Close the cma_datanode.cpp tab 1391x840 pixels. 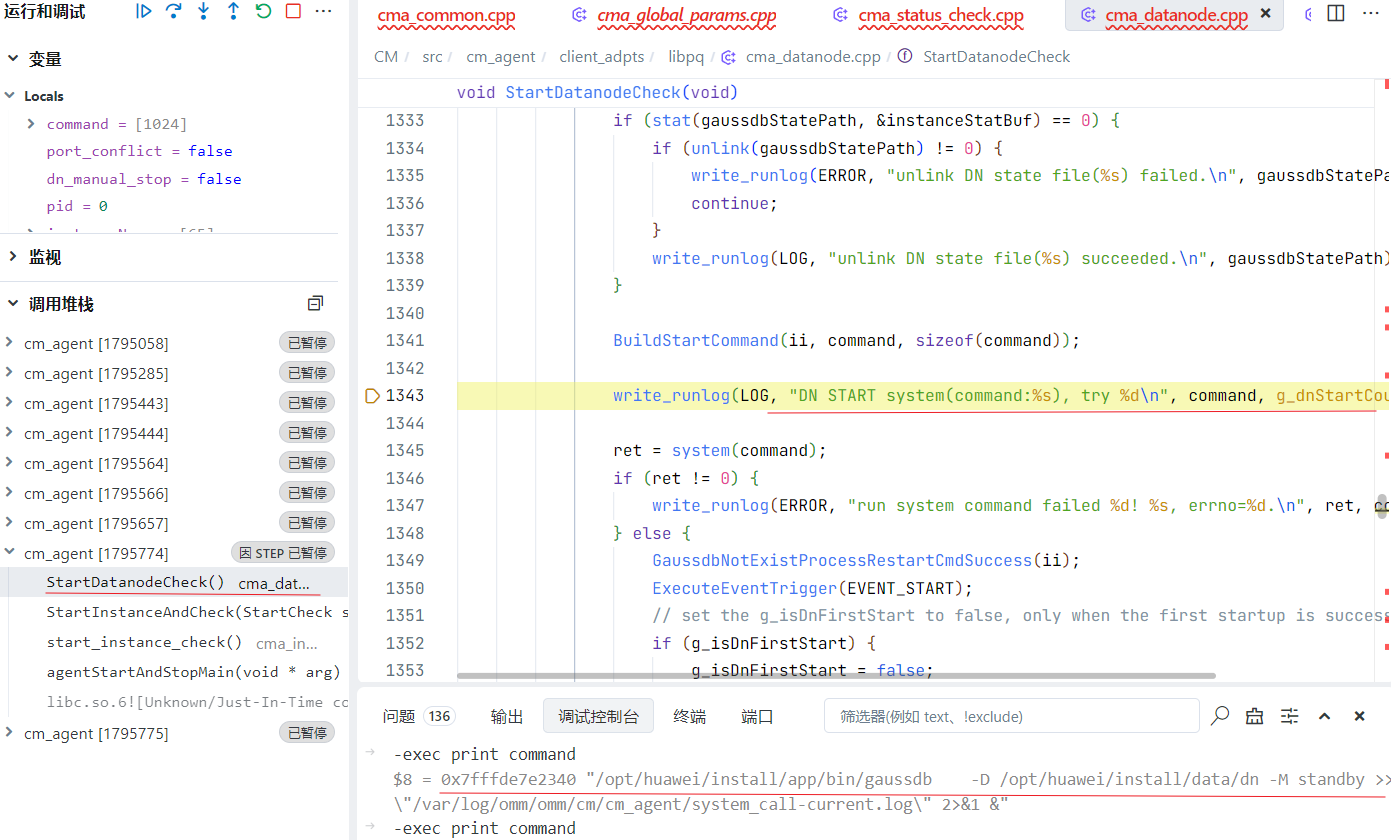pyautogui.click(x=1266, y=14)
